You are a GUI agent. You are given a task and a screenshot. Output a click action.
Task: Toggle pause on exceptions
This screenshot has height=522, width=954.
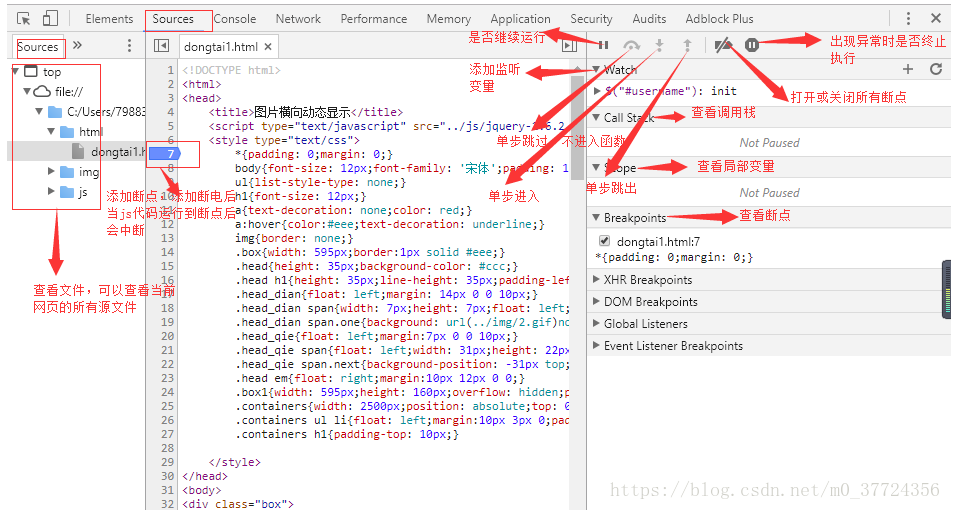(752, 45)
